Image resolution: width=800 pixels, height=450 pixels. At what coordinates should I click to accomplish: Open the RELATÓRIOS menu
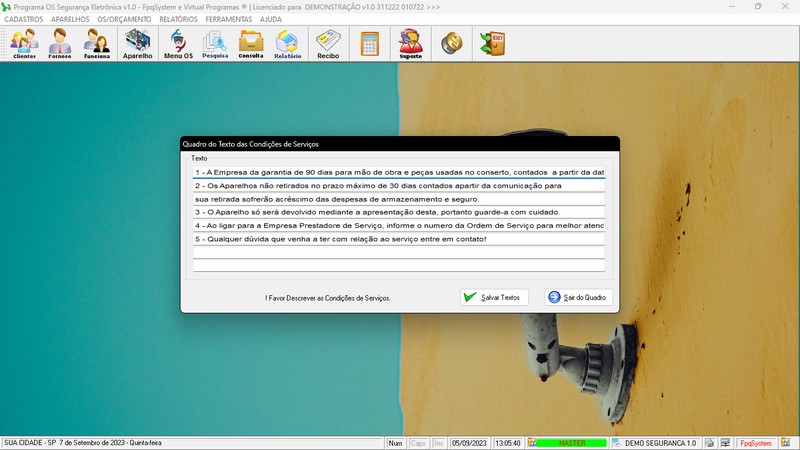tap(178, 19)
